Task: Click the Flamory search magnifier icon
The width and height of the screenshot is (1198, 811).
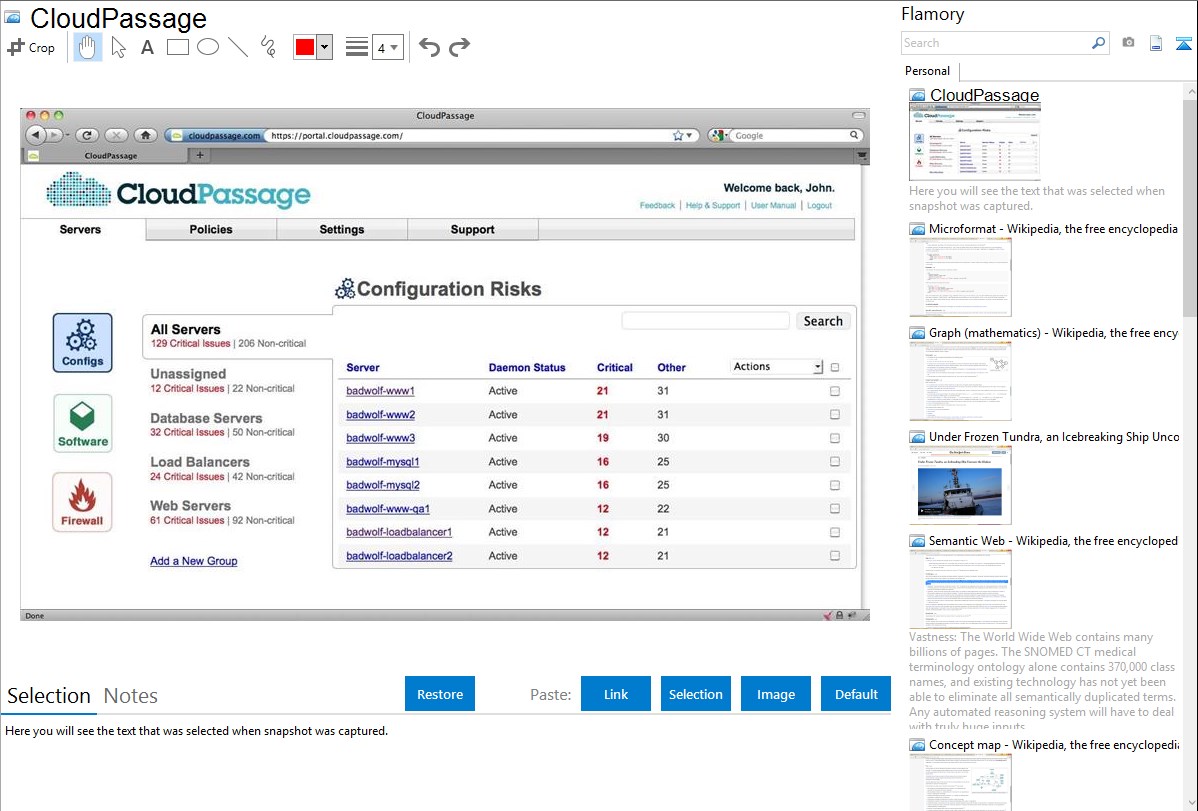Action: (x=1099, y=43)
